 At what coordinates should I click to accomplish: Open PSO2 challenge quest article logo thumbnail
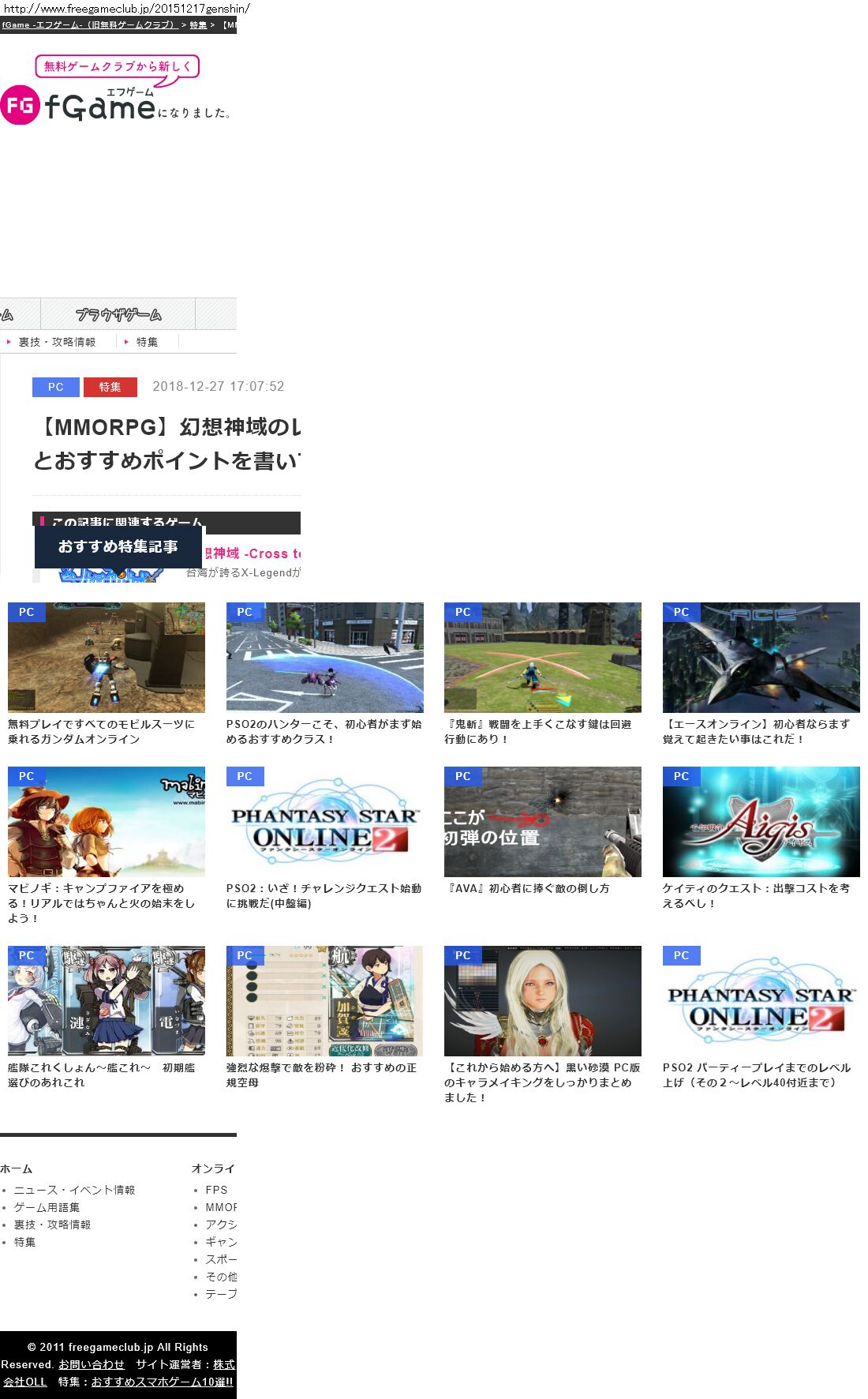pos(325,822)
